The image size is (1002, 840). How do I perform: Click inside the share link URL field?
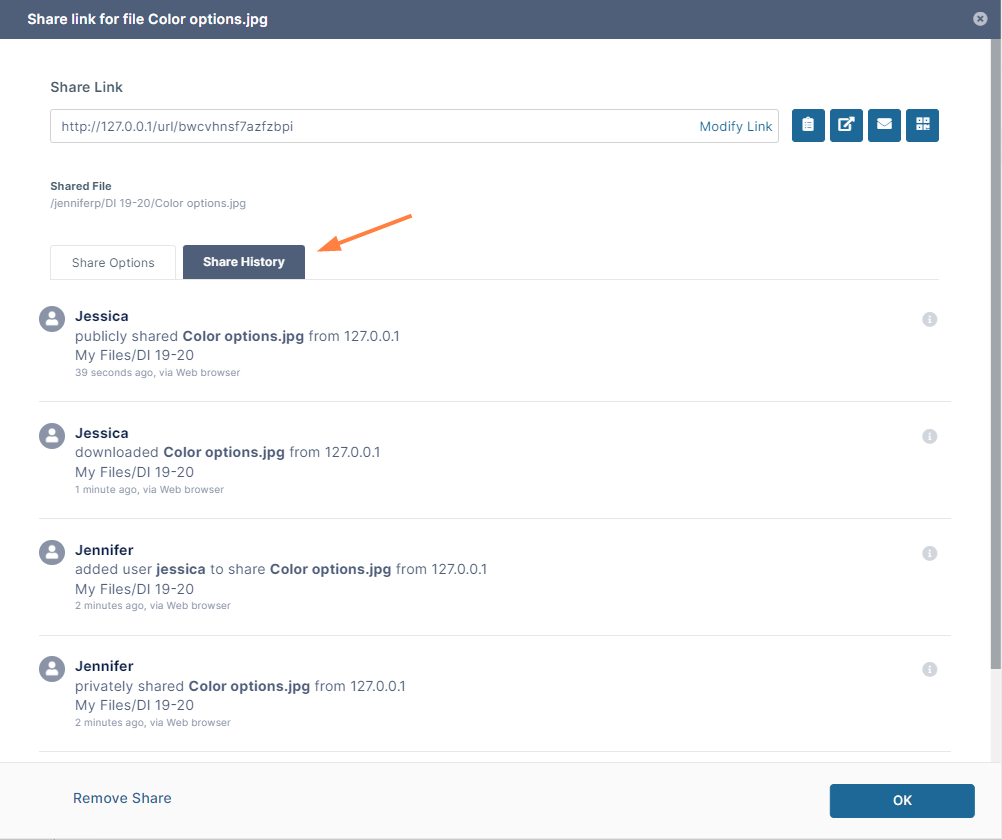point(370,126)
